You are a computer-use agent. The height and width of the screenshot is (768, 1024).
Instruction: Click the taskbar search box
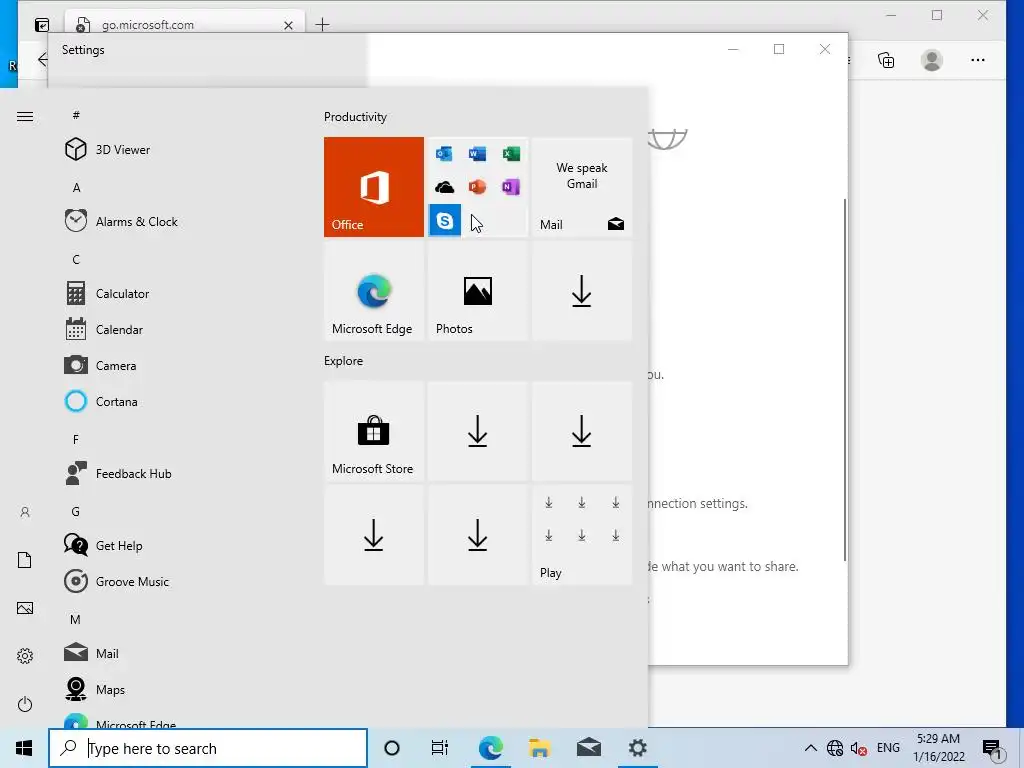[x=208, y=748]
